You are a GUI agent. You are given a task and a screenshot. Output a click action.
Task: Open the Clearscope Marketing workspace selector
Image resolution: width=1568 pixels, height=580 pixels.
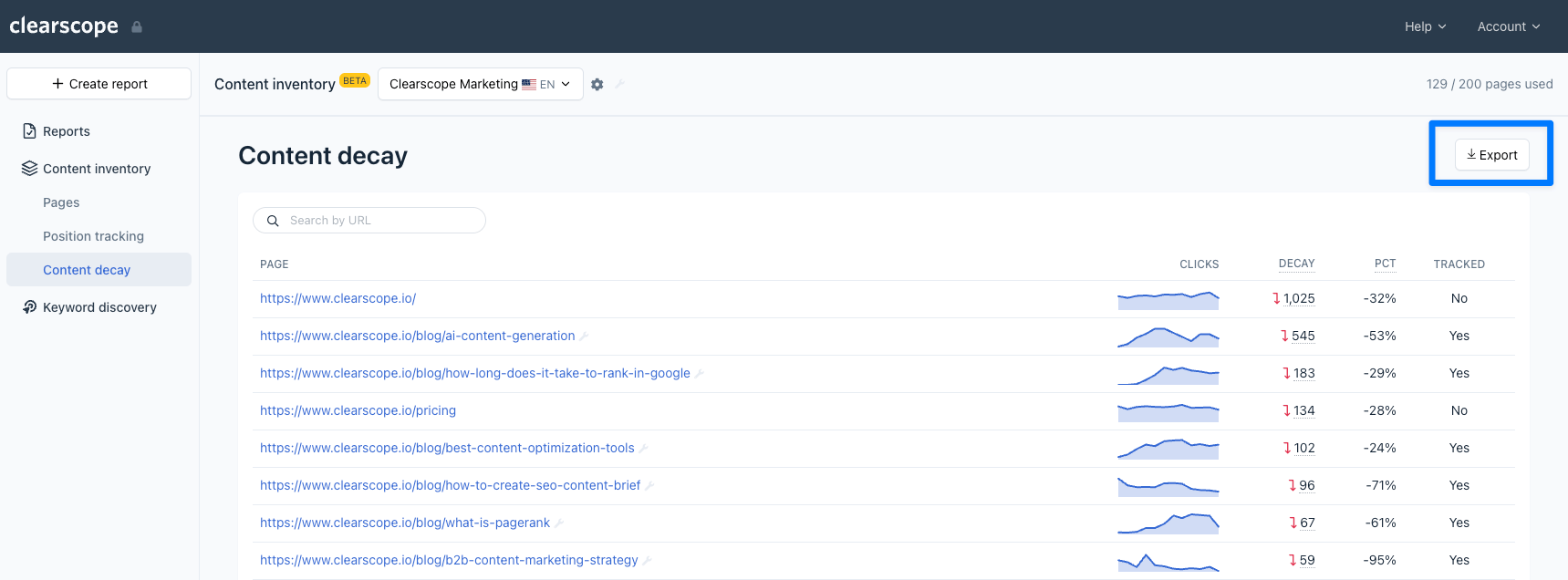[x=481, y=84]
